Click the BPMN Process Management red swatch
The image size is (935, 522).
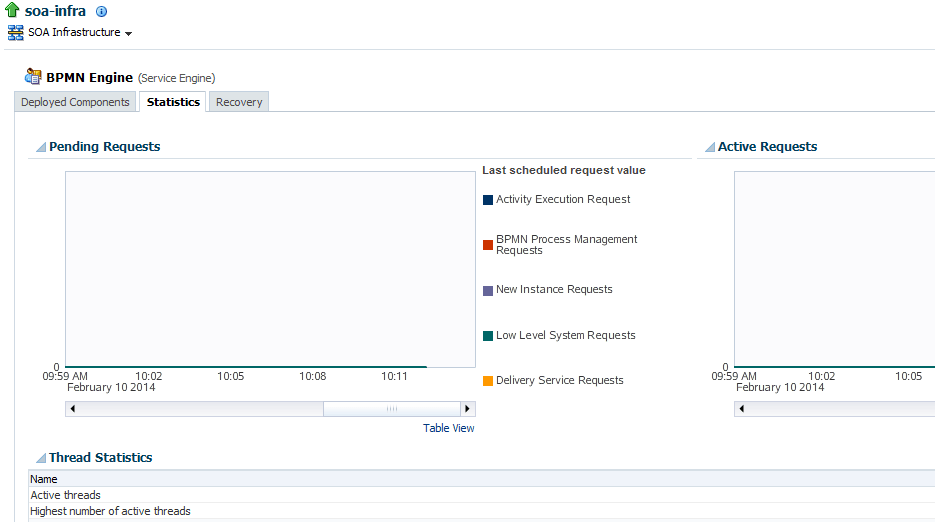click(x=488, y=245)
